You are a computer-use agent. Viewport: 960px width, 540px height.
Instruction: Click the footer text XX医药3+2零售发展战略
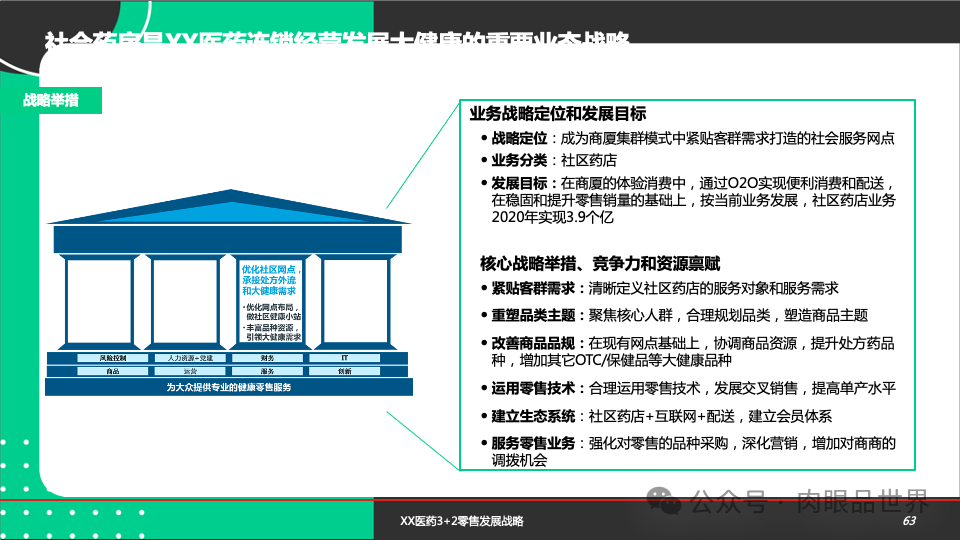coord(462,521)
